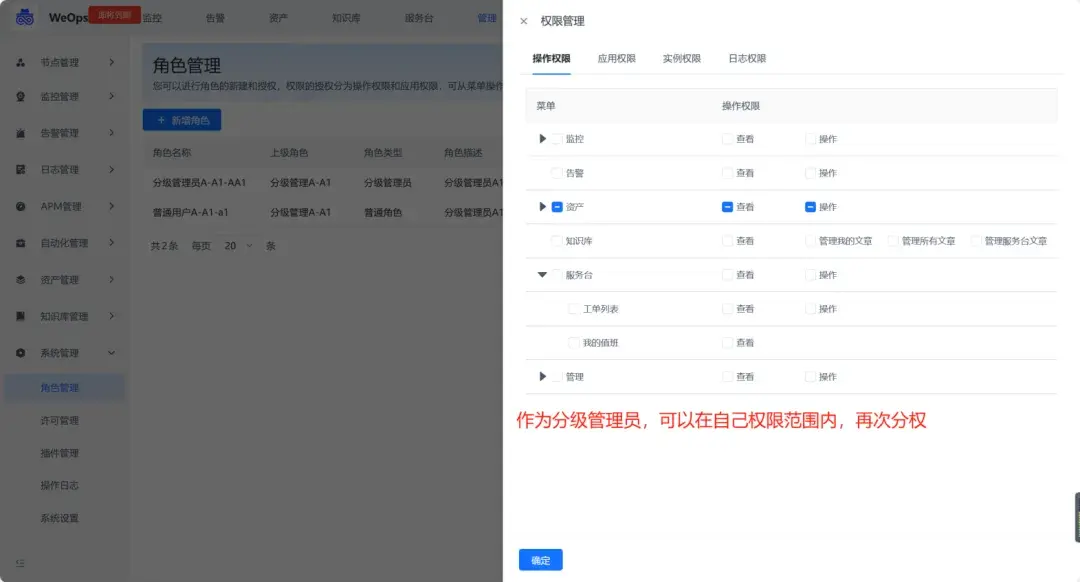1080x582 pixels.
Task: Open the 20 per page dropdown
Action: pos(237,246)
